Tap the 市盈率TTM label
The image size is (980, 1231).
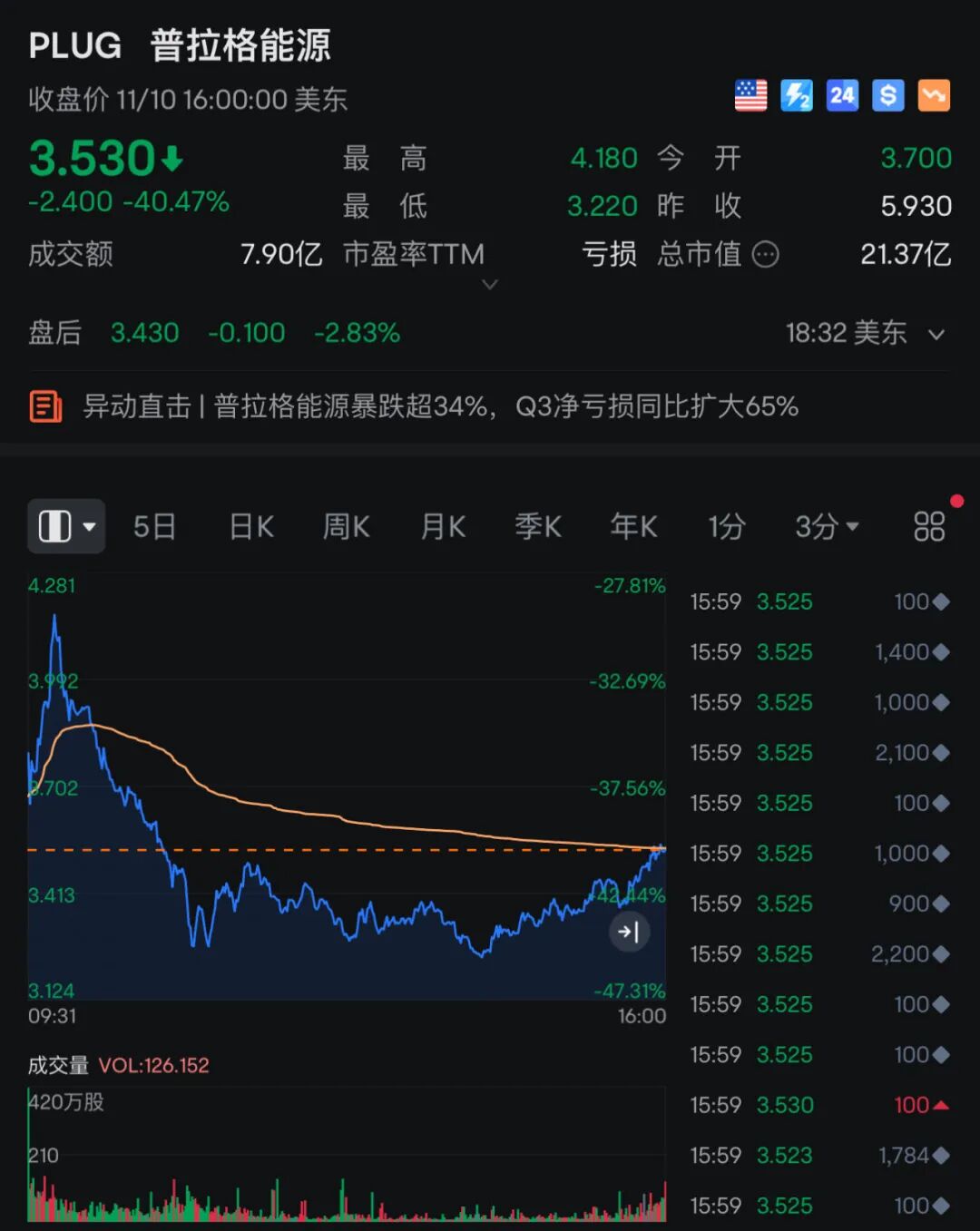click(x=414, y=255)
